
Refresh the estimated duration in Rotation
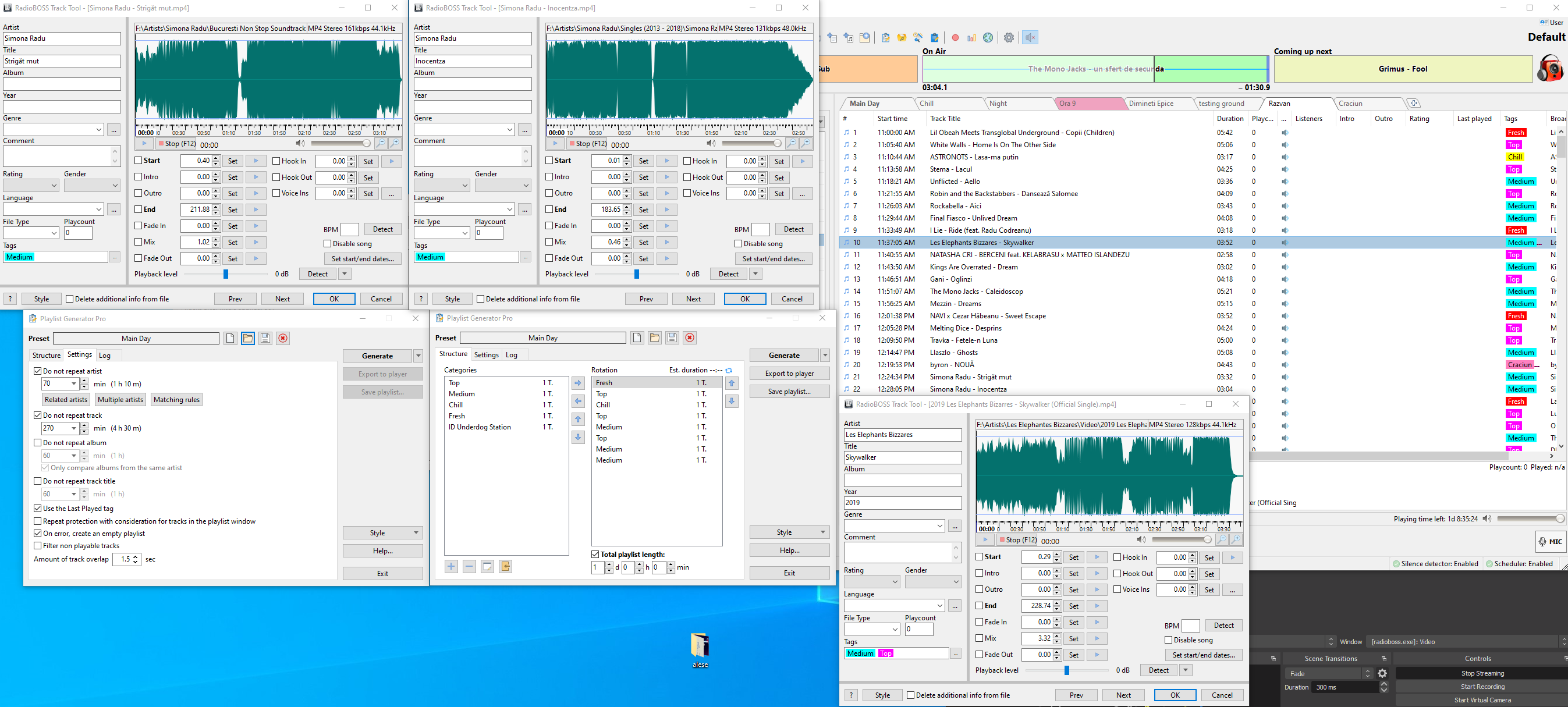[x=729, y=370]
